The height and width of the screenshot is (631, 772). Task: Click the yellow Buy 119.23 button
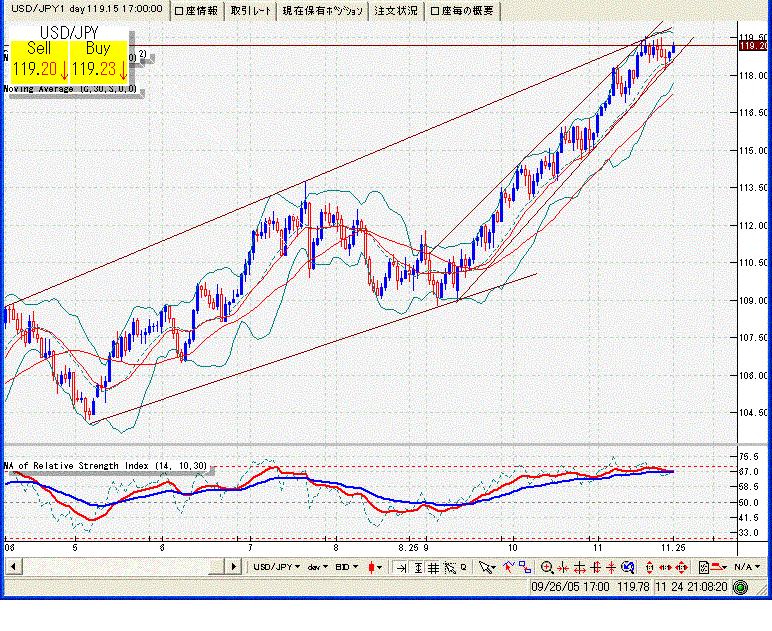(98, 61)
